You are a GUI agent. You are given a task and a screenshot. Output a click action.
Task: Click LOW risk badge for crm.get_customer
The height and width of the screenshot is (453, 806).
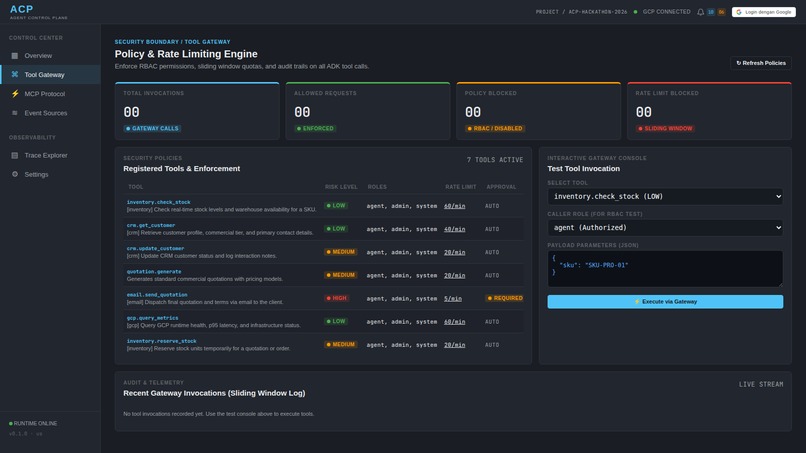336,229
